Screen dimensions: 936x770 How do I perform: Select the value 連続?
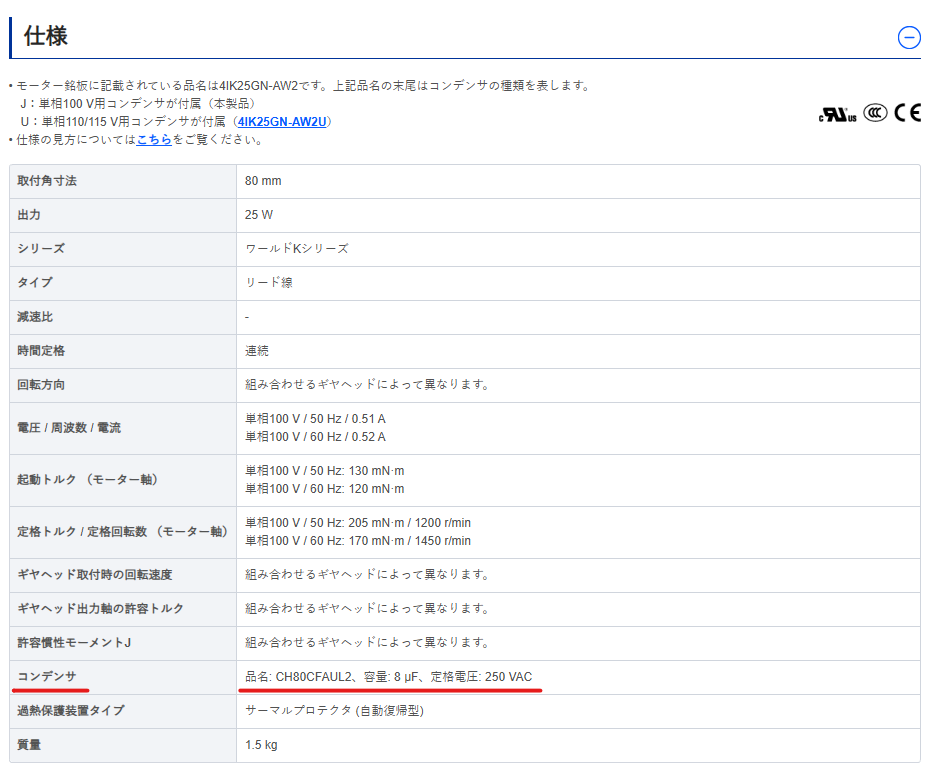click(x=257, y=351)
